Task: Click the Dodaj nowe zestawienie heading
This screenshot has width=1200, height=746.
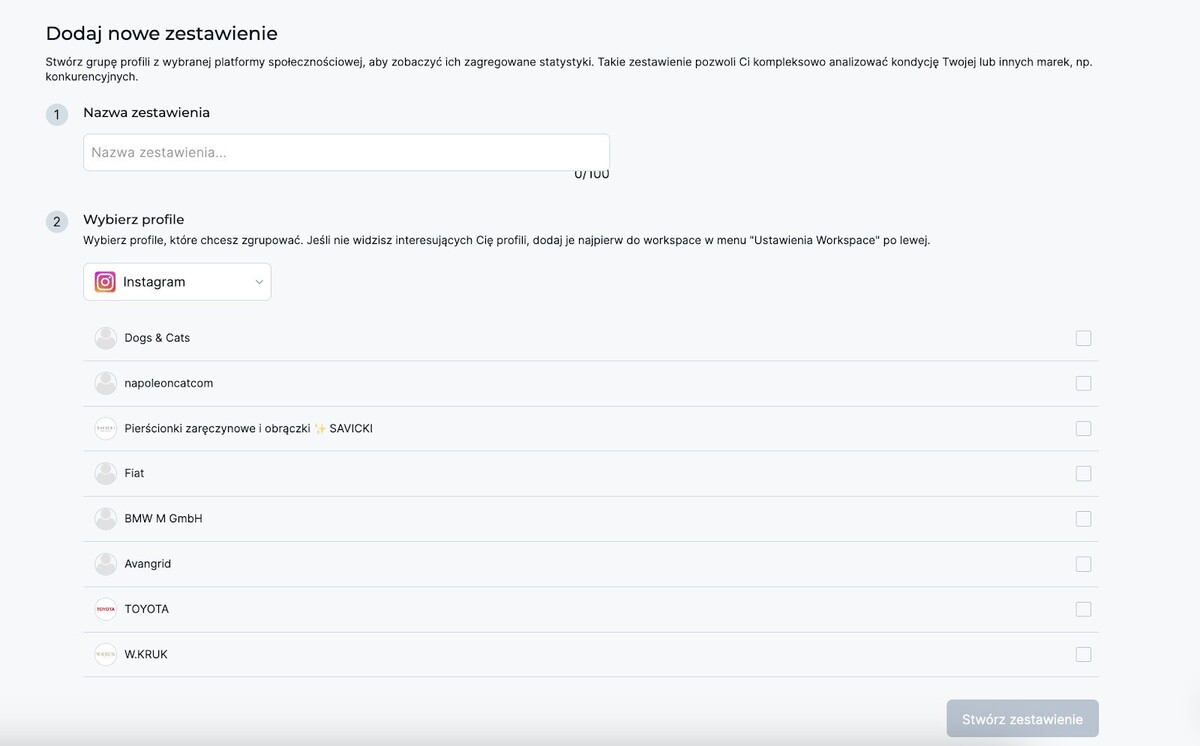Action: click(x=162, y=34)
